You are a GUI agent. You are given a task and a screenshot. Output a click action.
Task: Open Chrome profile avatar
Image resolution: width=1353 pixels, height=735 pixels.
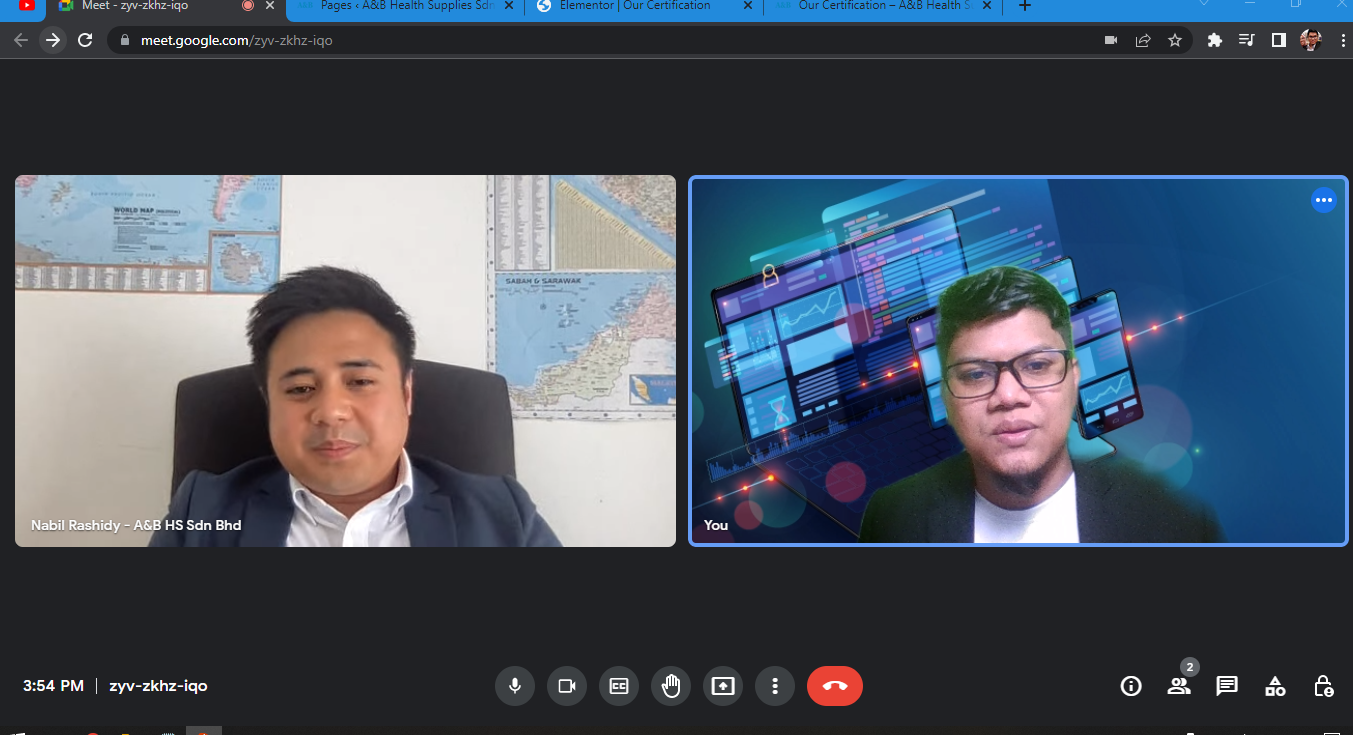coord(1311,40)
